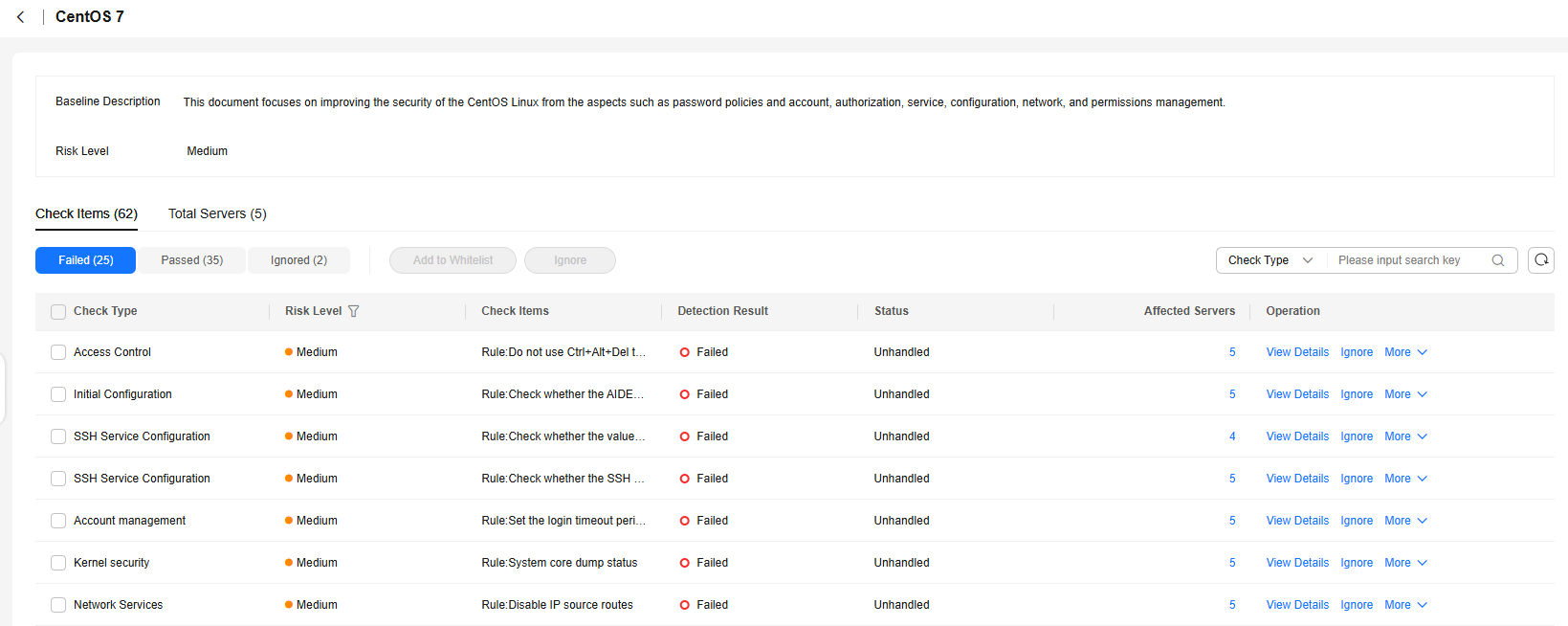The image size is (1568, 626).
Task: View Details of the Kernel security check
Action: pos(1297,563)
